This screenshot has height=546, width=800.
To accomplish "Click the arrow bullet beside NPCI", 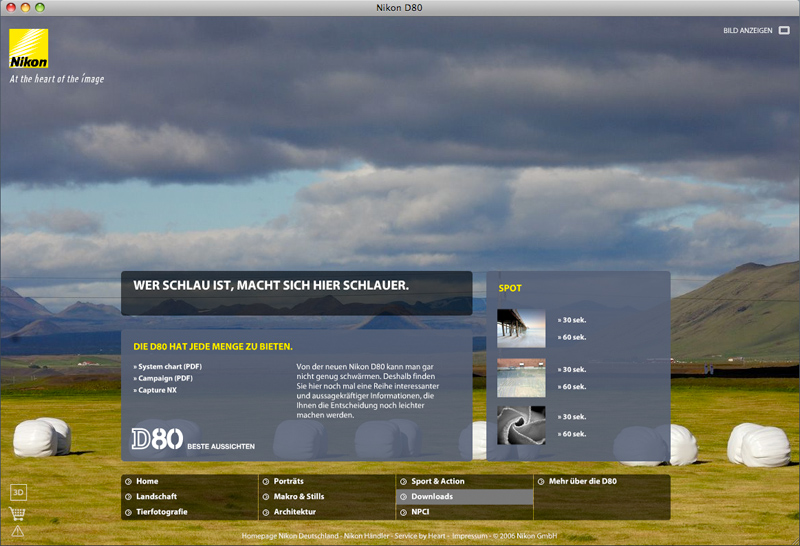I will [403, 512].
